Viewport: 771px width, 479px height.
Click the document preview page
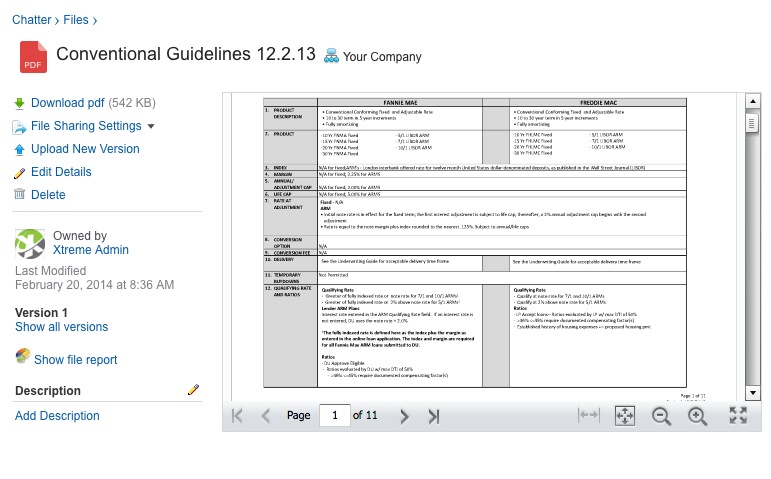pyautogui.click(x=484, y=247)
